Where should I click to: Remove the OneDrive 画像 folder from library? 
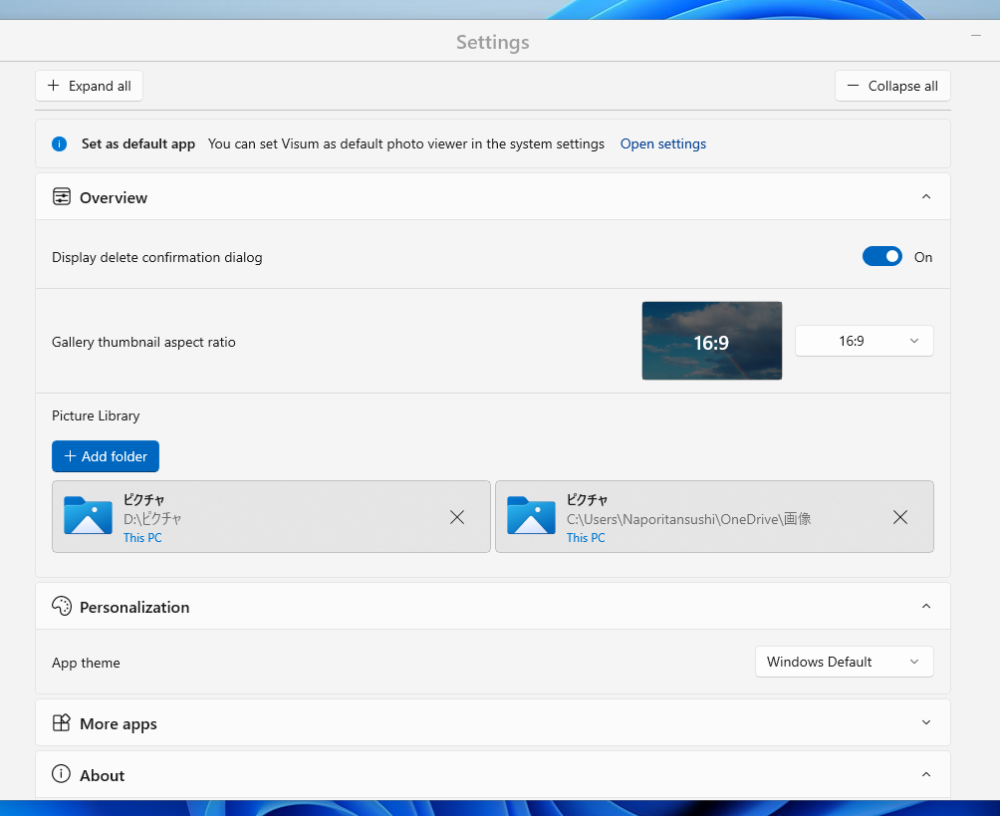[x=900, y=517]
